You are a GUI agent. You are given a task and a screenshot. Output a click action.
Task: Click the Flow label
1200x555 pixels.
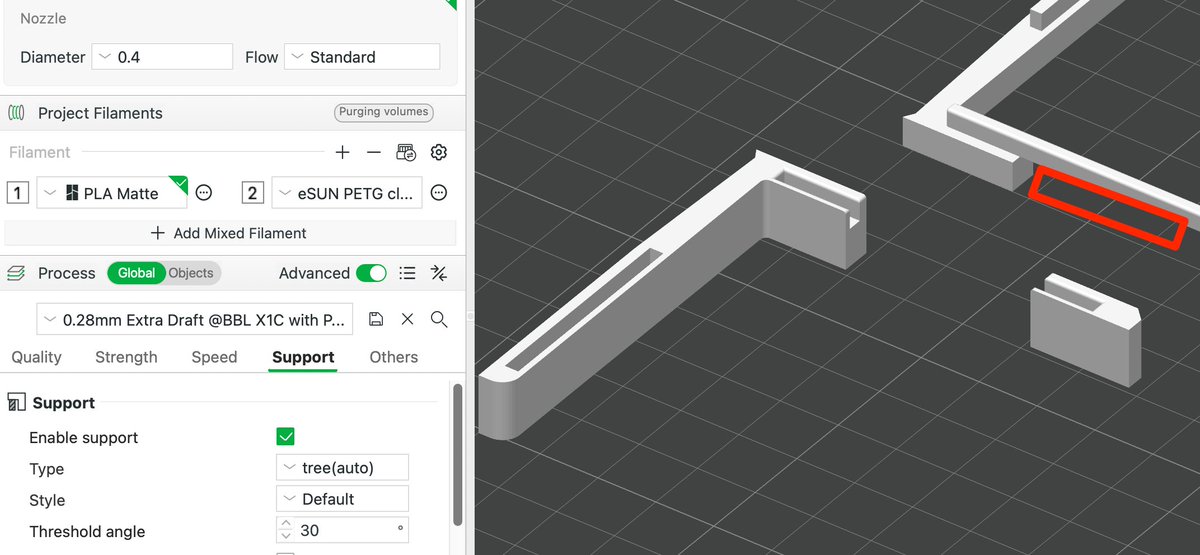click(x=262, y=57)
